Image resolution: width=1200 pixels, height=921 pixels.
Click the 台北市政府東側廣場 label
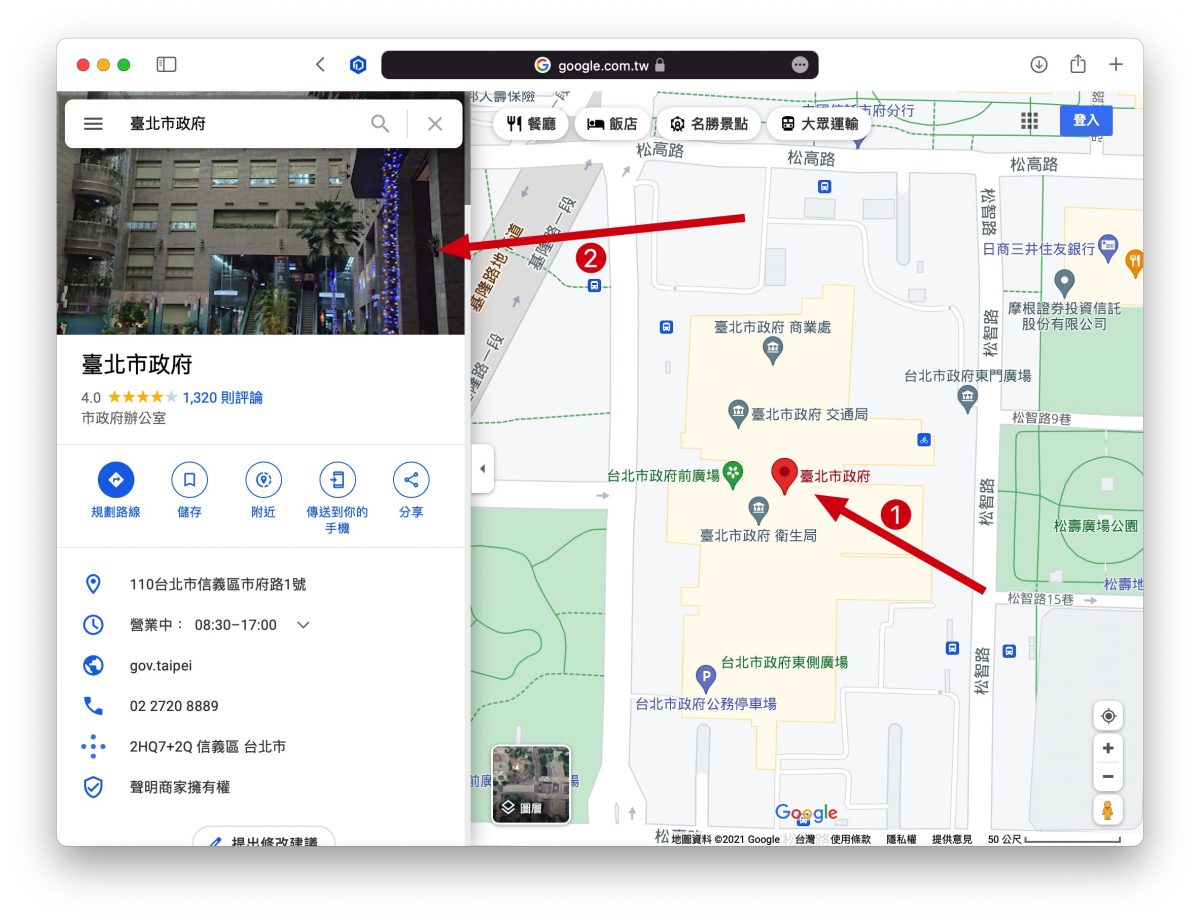tap(784, 662)
